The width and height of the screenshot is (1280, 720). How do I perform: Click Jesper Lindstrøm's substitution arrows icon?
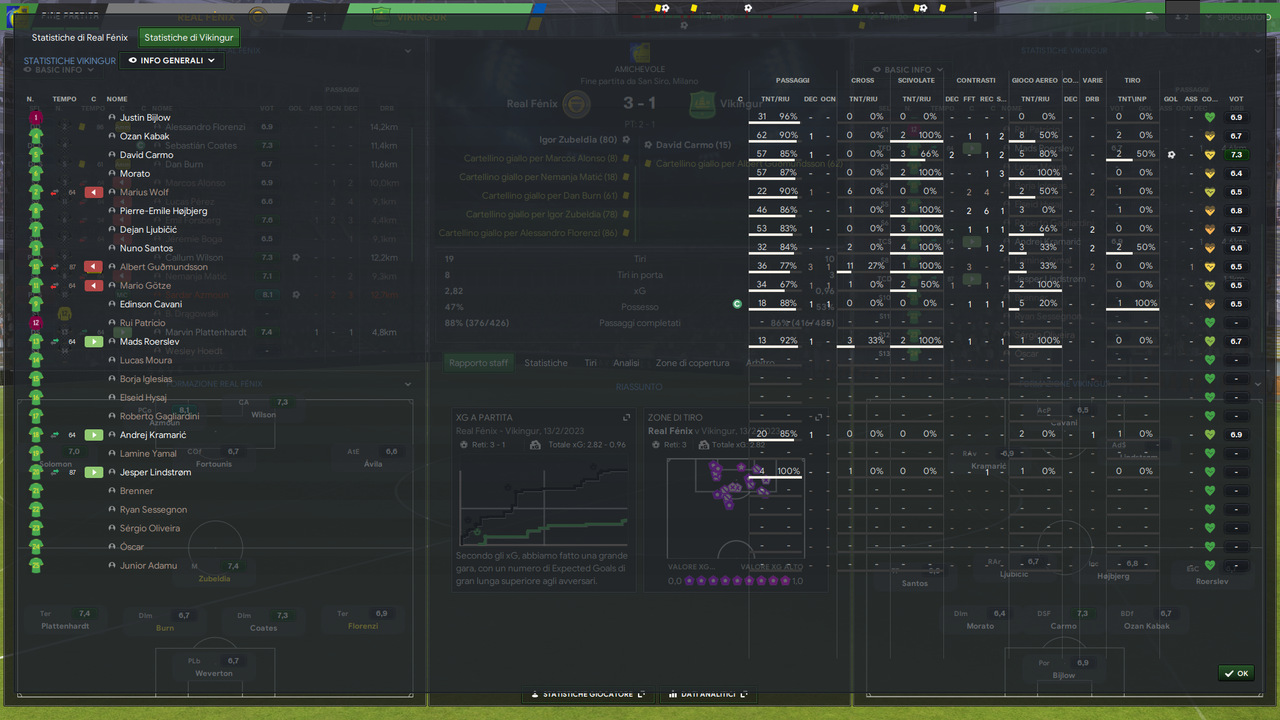pyautogui.click(x=57, y=472)
